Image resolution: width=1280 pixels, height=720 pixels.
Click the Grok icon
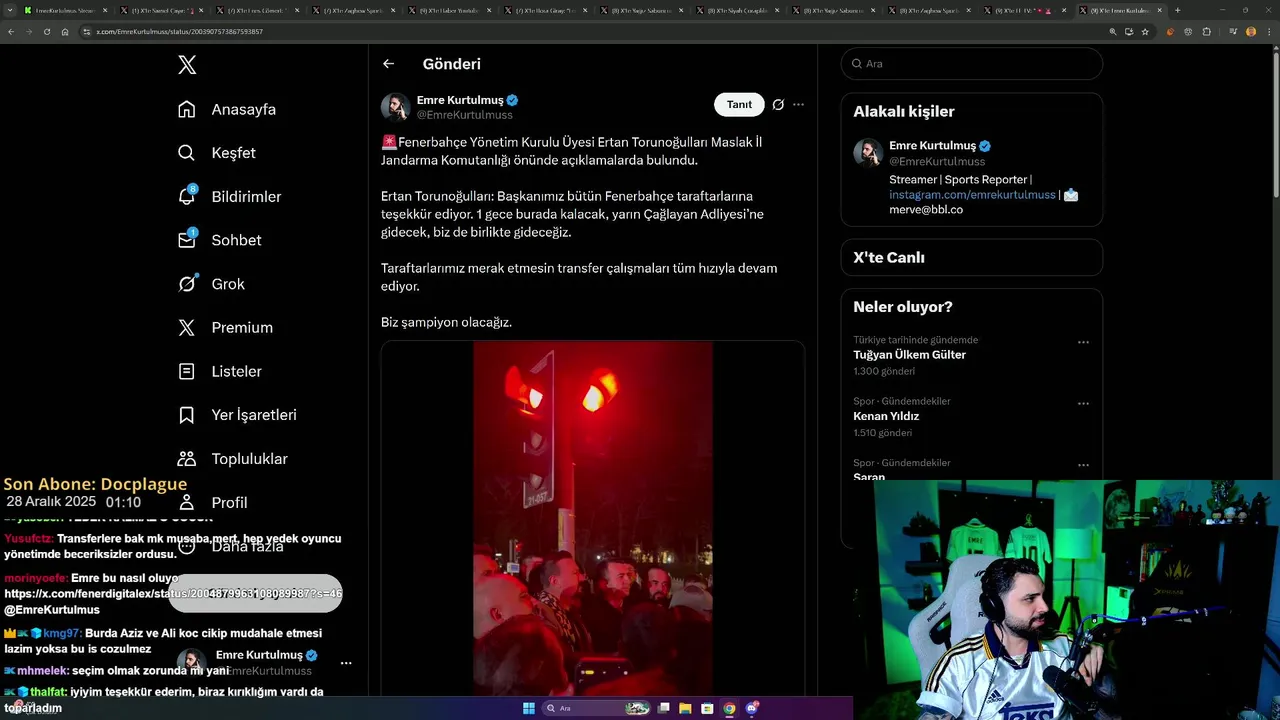pyautogui.click(x=187, y=284)
